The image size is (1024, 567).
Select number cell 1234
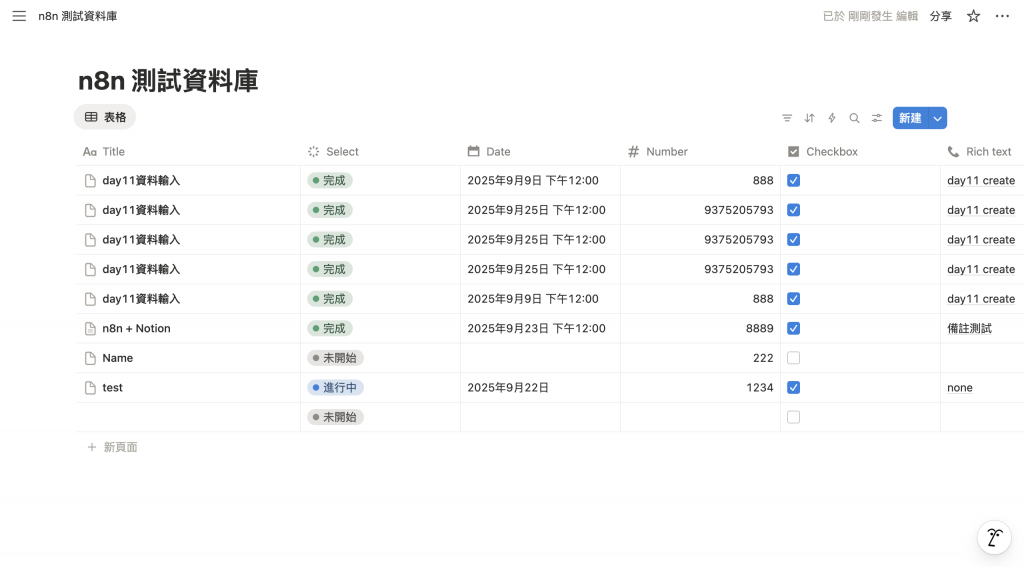tap(701, 388)
